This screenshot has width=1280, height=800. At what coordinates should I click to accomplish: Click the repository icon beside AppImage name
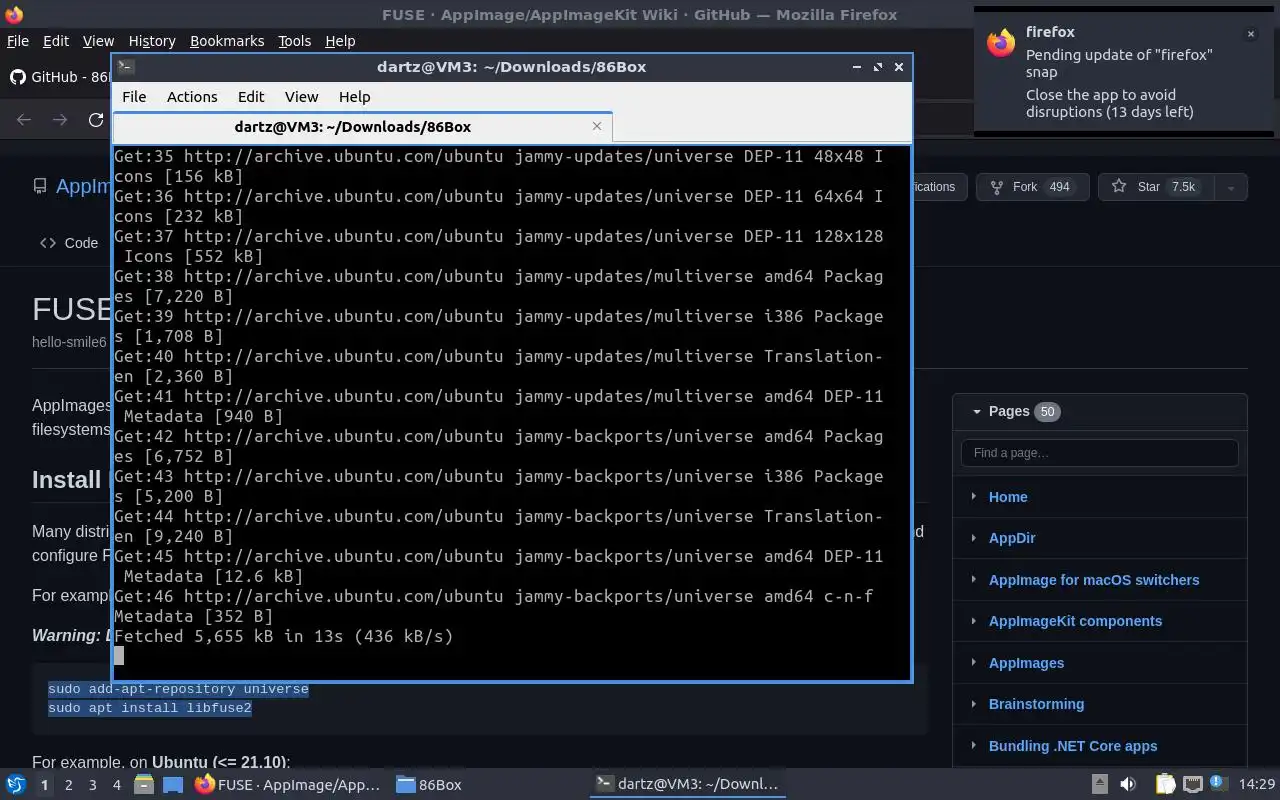tap(40, 187)
